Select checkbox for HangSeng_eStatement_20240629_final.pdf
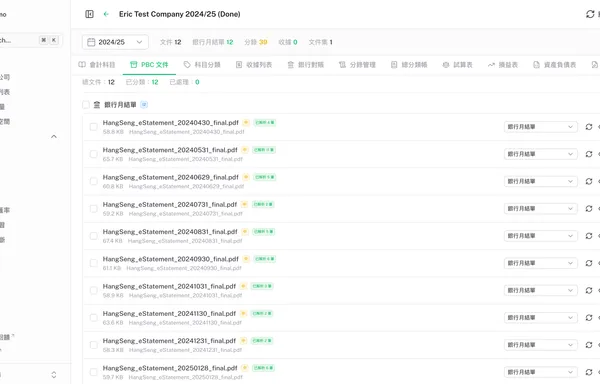The height and width of the screenshot is (384, 600). pyautogui.click(x=93, y=181)
